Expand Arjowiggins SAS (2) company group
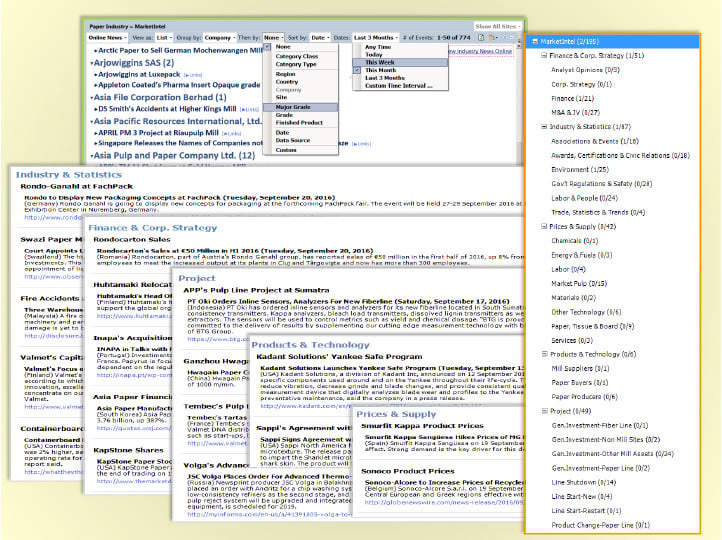Image resolution: width=722 pixels, height=540 pixels. point(134,63)
